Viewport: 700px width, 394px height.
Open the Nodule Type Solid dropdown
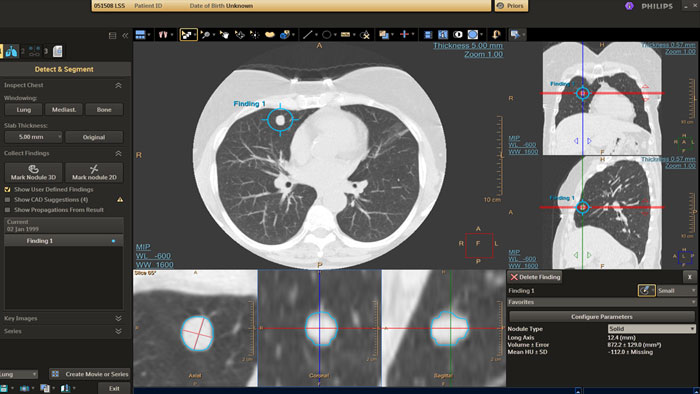pyautogui.click(x=651, y=328)
